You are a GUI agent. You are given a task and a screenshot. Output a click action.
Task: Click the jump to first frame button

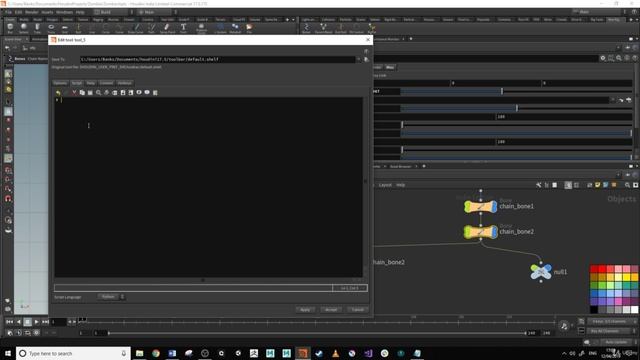click(9, 322)
